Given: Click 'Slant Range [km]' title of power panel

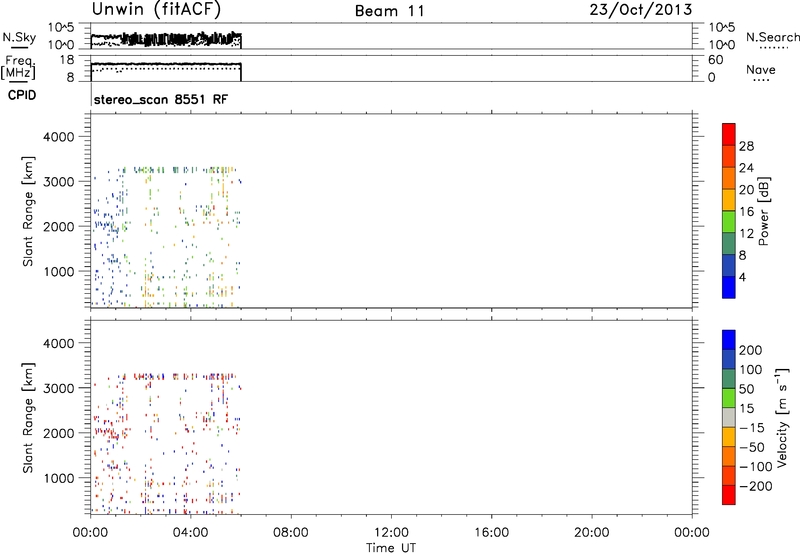Looking at the screenshot, I should [28, 211].
